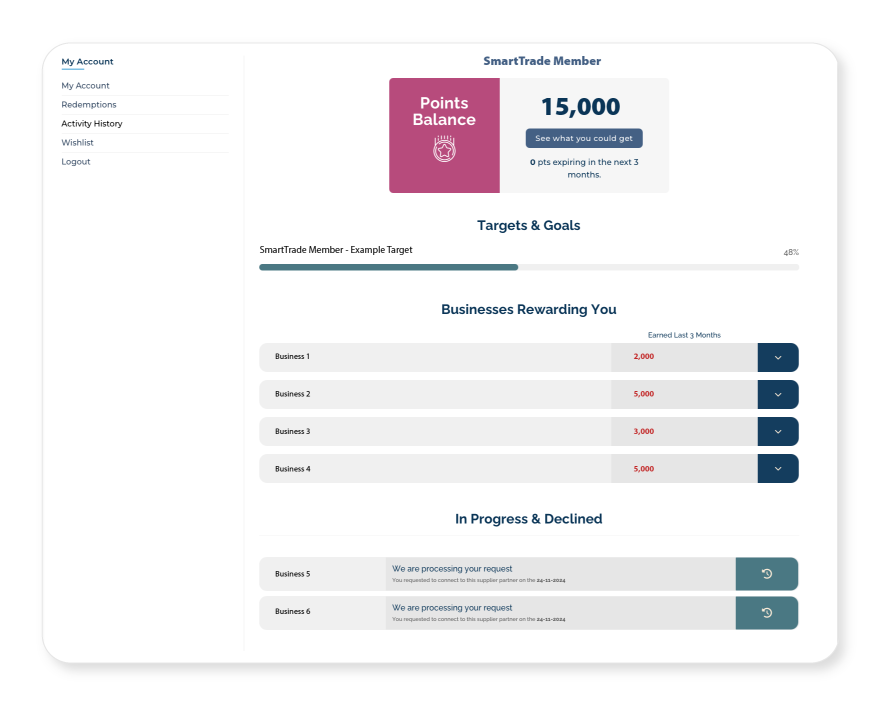Select the Business 1 row label
This screenshot has width=882, height=706.
[x=293, y=357]
